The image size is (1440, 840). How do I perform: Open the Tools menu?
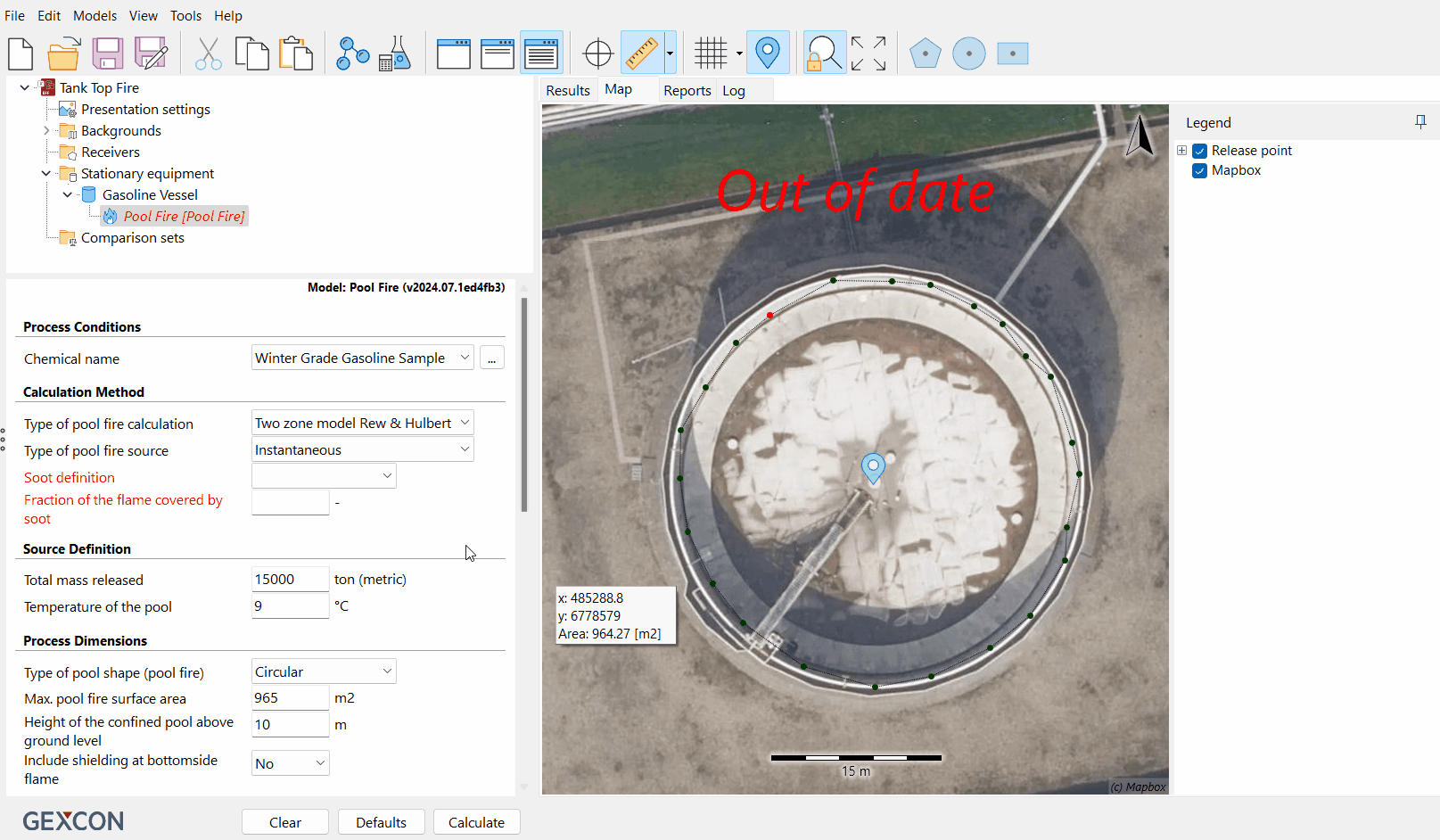click(x=185, y=16)
